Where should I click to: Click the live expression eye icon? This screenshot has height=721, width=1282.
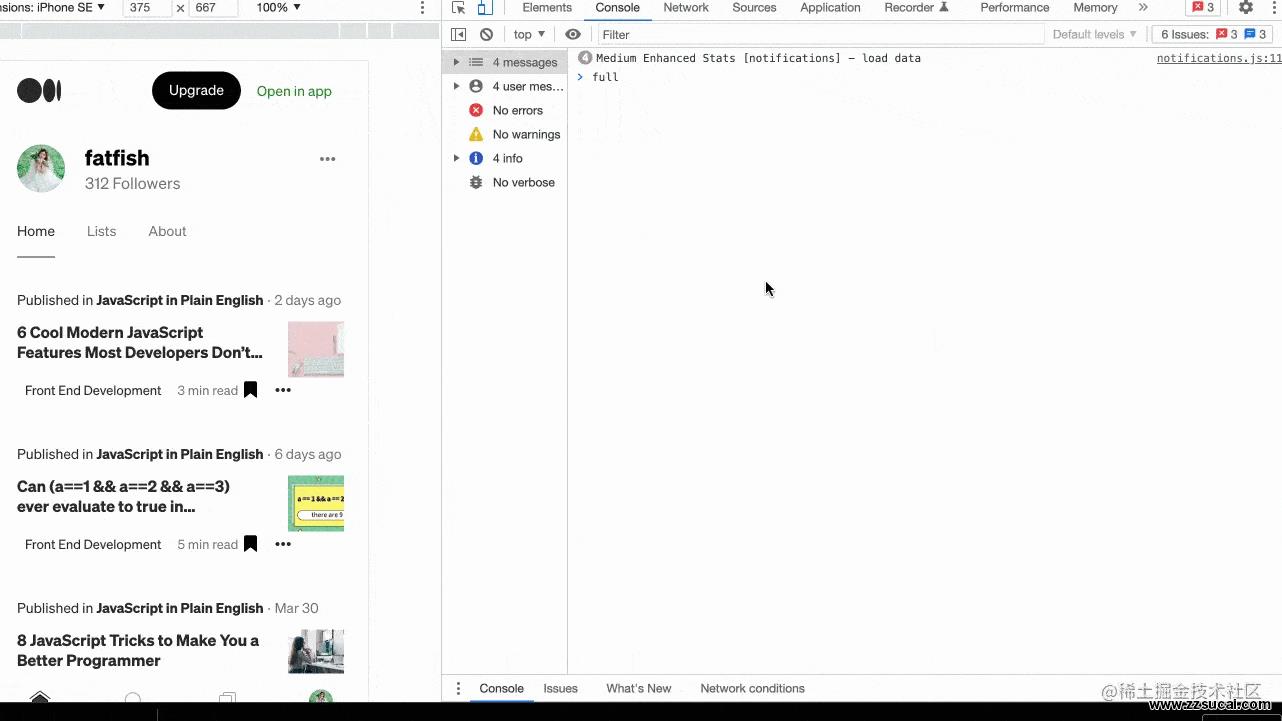573,34
